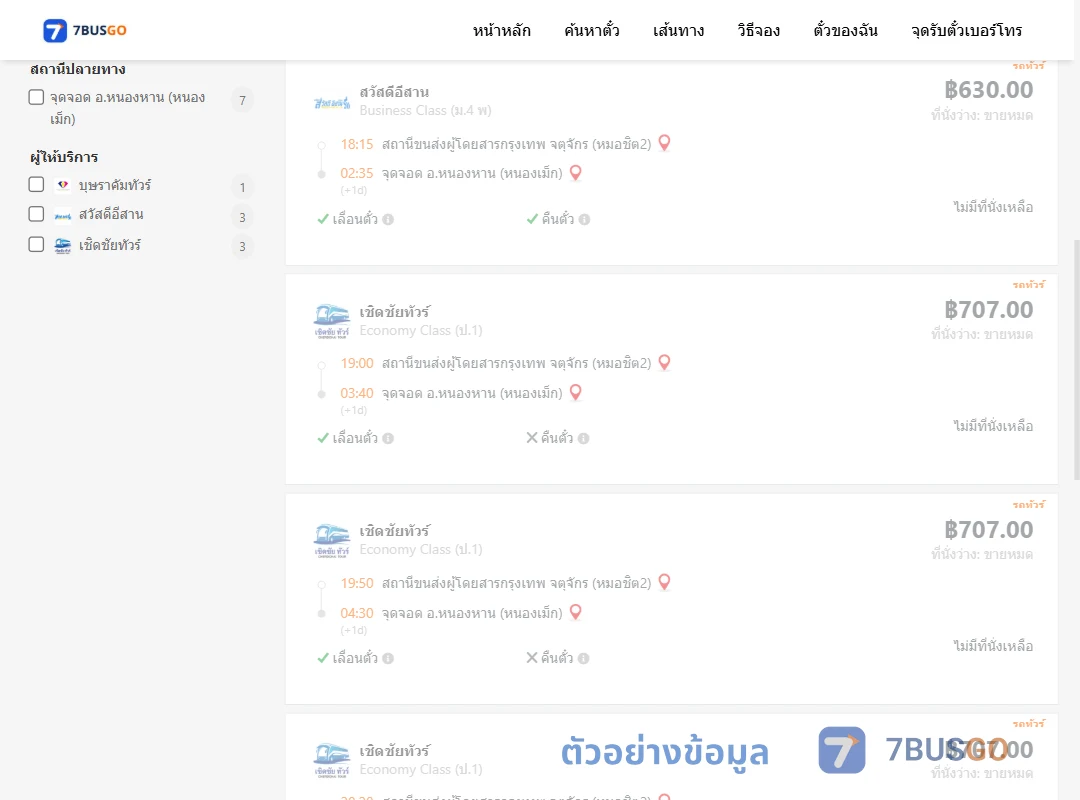Screen dimensions: 1080x800
Task: Click เลื่อนตั๋ว info icon on 19:50 trip
Action: tap(388, 658)
